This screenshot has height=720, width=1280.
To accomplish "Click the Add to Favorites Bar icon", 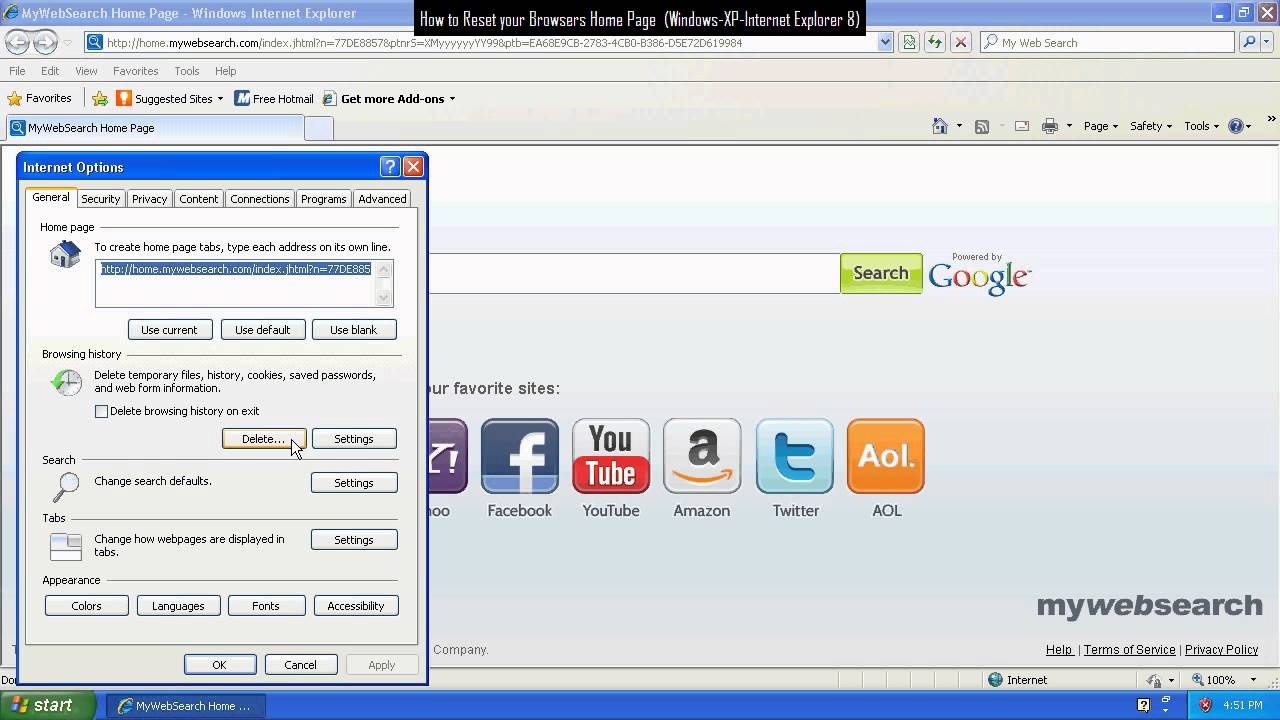I will pyautogui.click(x=100, y=98).
